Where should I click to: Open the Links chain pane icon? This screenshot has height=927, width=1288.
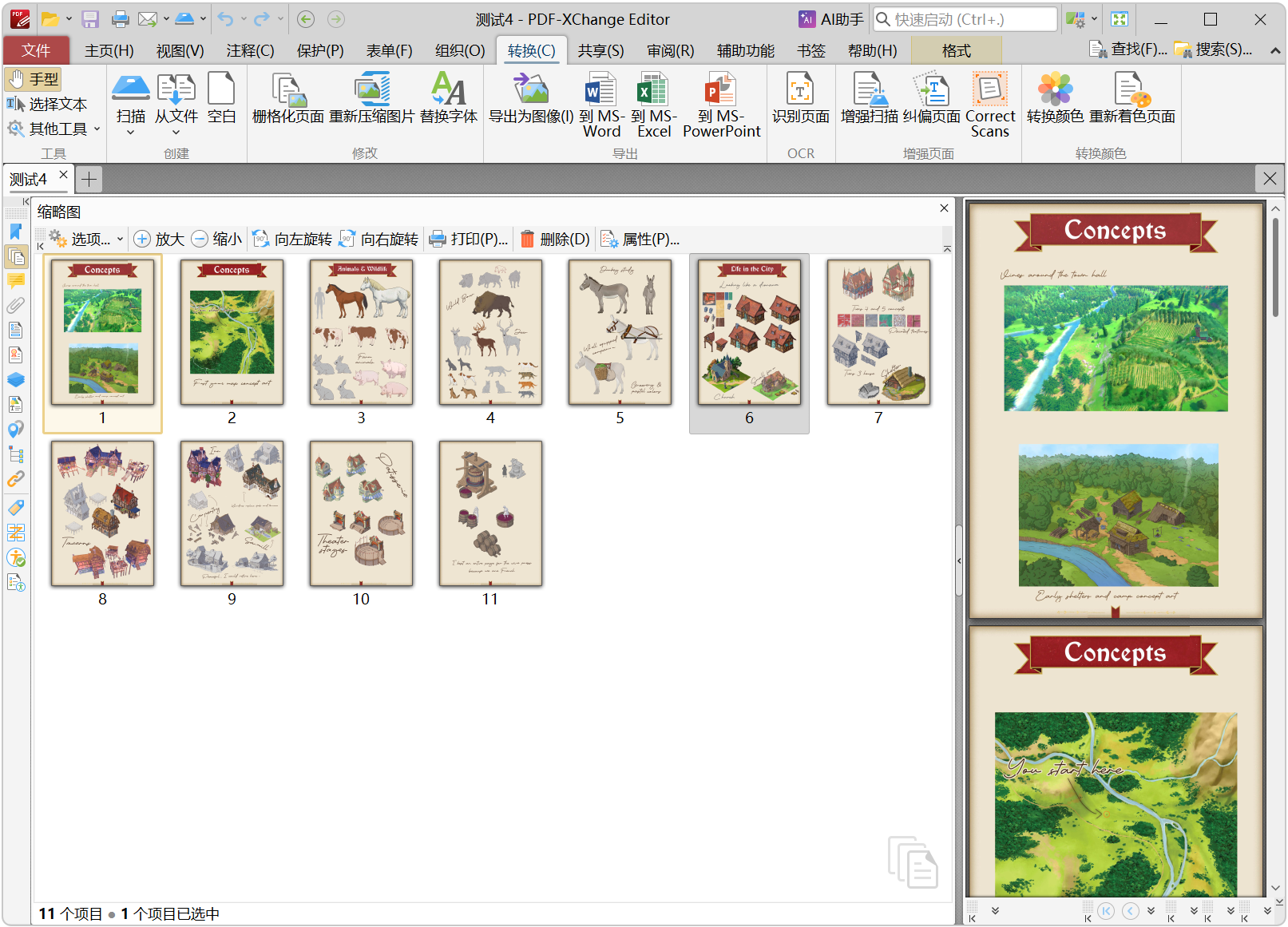point(16,479)
